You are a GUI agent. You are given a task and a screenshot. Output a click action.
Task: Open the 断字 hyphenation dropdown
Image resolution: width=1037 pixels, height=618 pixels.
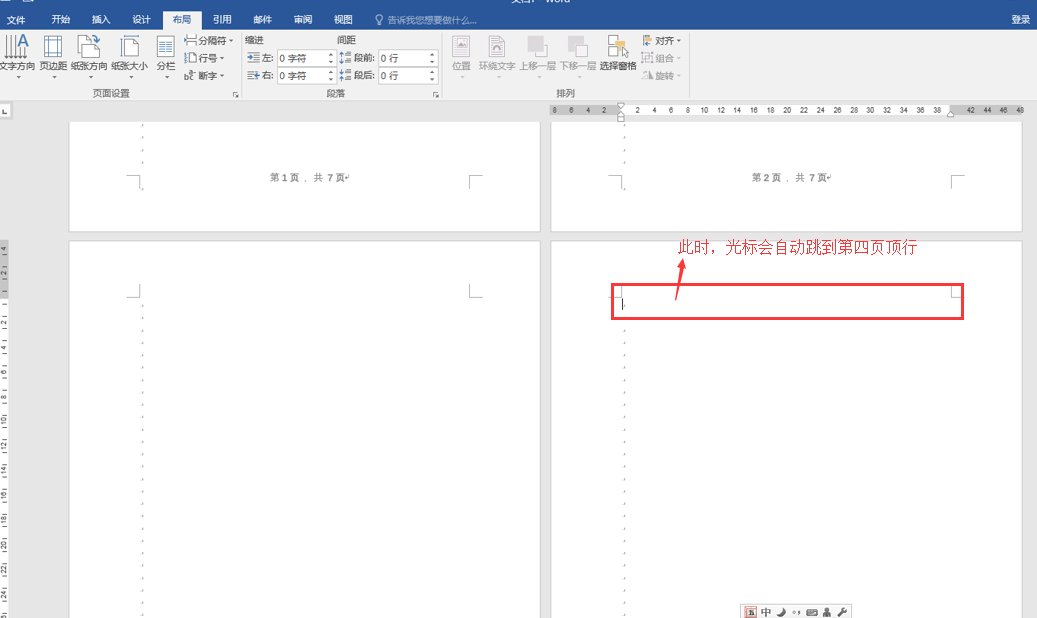[x=205, y=75]
